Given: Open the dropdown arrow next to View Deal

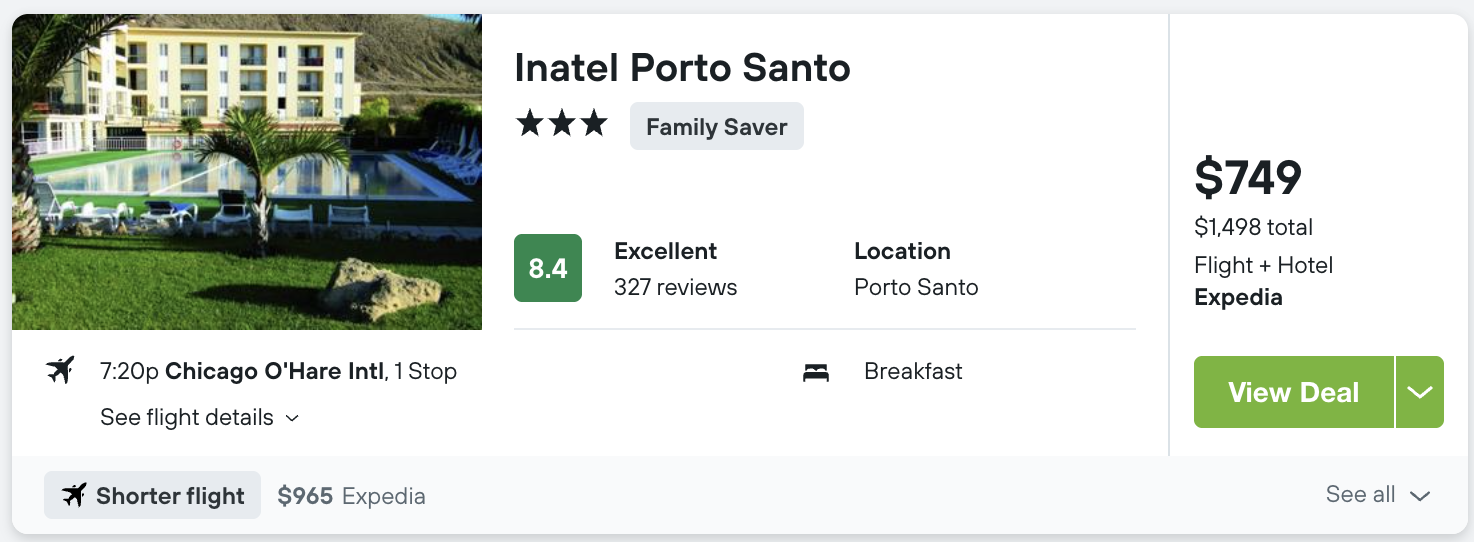Looking at the screenshot, I should pos(1420,392).
